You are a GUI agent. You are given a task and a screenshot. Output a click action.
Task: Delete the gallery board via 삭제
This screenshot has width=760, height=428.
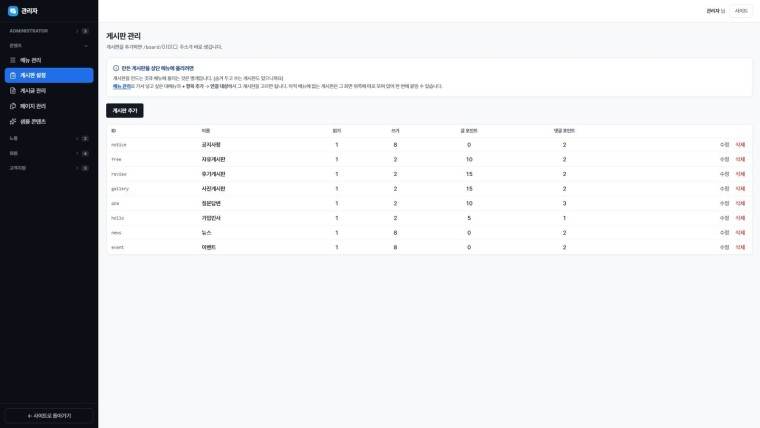(740, 189)
